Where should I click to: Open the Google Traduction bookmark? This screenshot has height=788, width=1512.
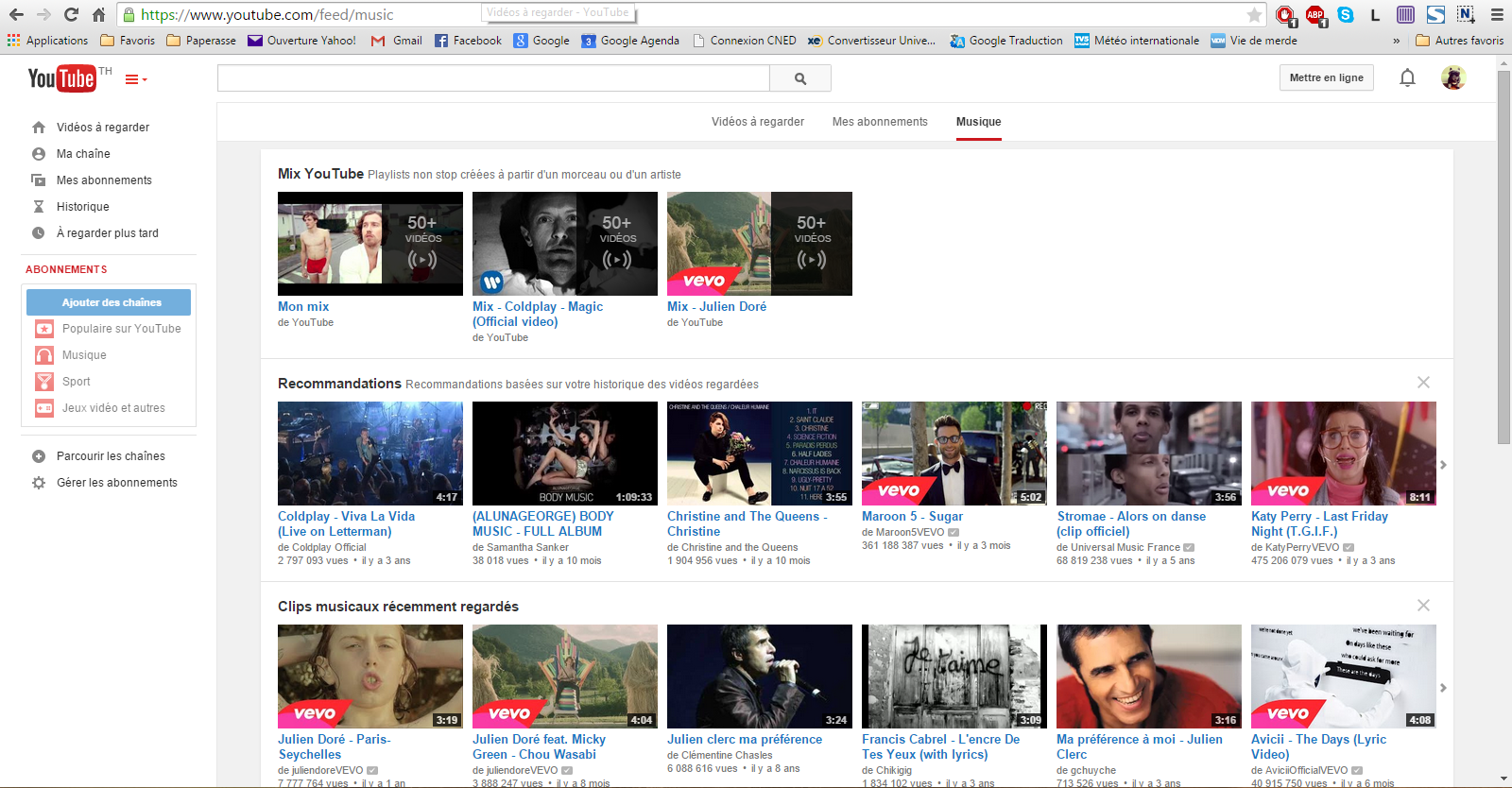1006,41
